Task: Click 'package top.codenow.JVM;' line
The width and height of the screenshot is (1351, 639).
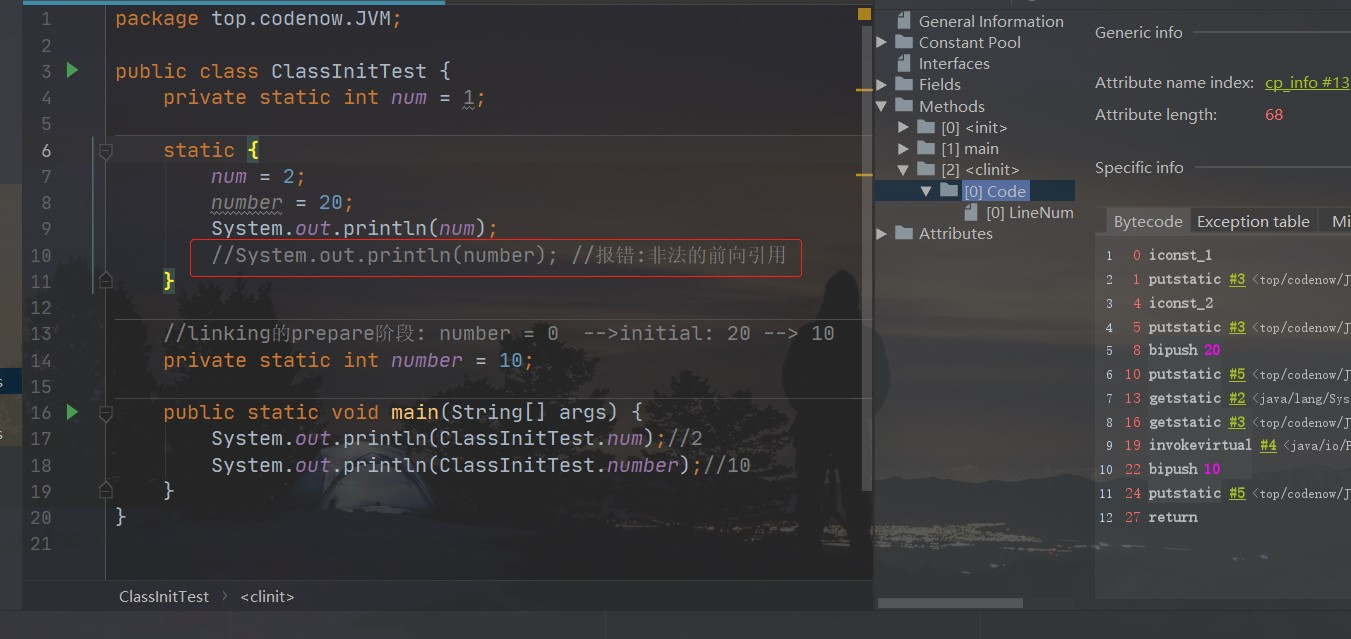Action: pos(258,19)
